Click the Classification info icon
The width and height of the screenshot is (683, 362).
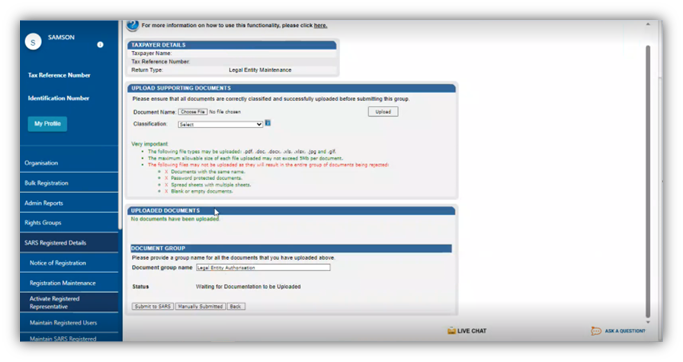[268, 123]
